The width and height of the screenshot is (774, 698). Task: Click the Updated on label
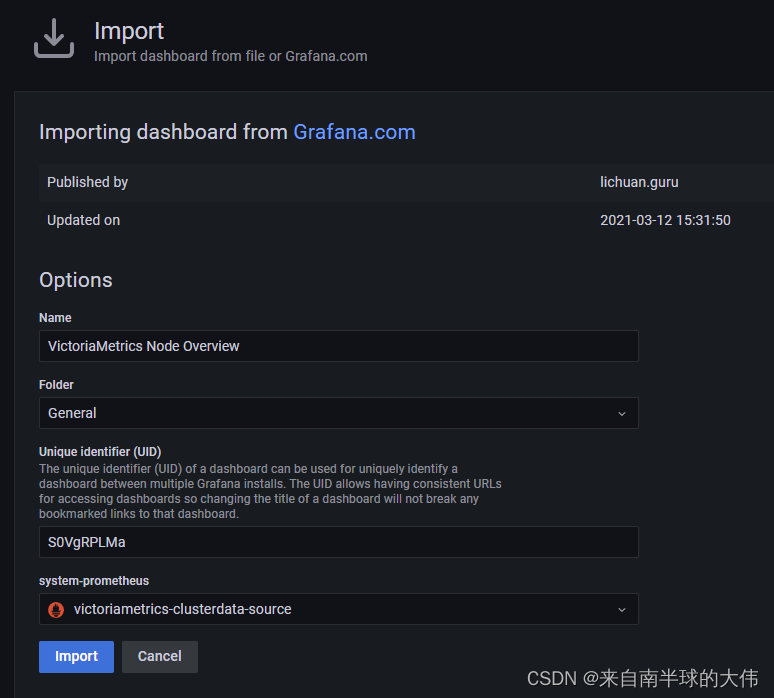(x=83, y=220)
